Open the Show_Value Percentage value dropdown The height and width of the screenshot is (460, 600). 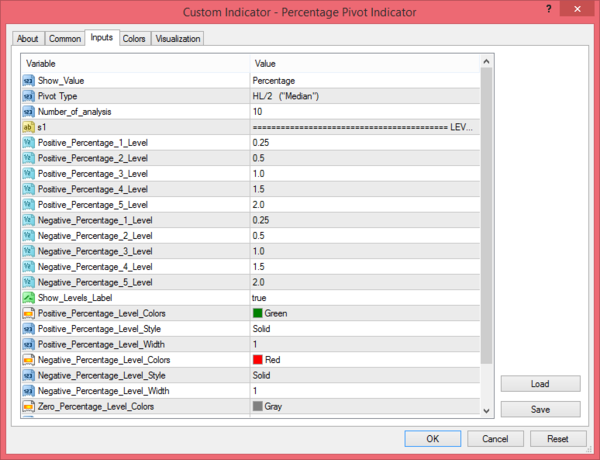coord(365,81)
